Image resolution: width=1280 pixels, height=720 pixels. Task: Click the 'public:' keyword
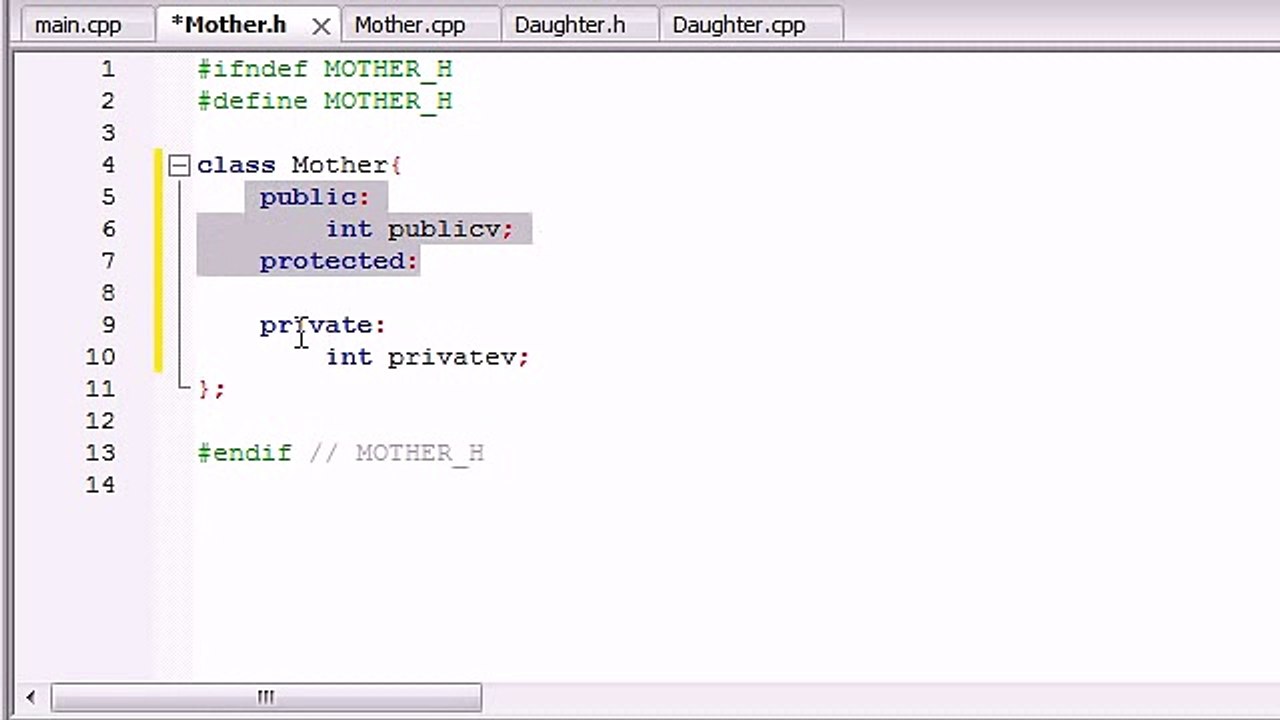[x=314, y=197]
